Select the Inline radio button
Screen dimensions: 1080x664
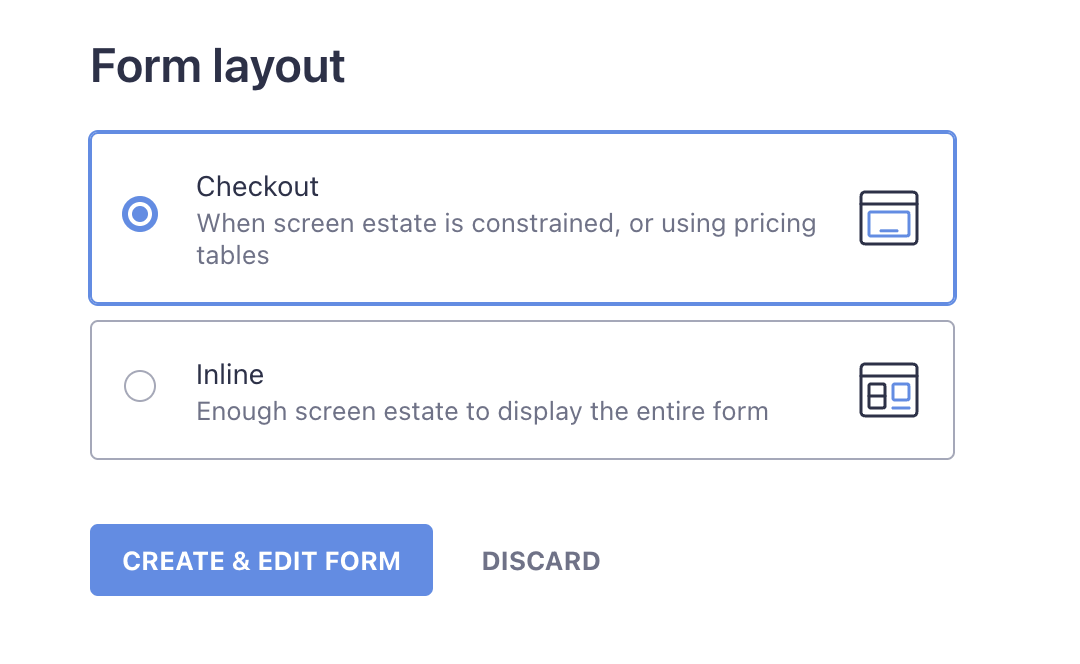coord(140,386)
